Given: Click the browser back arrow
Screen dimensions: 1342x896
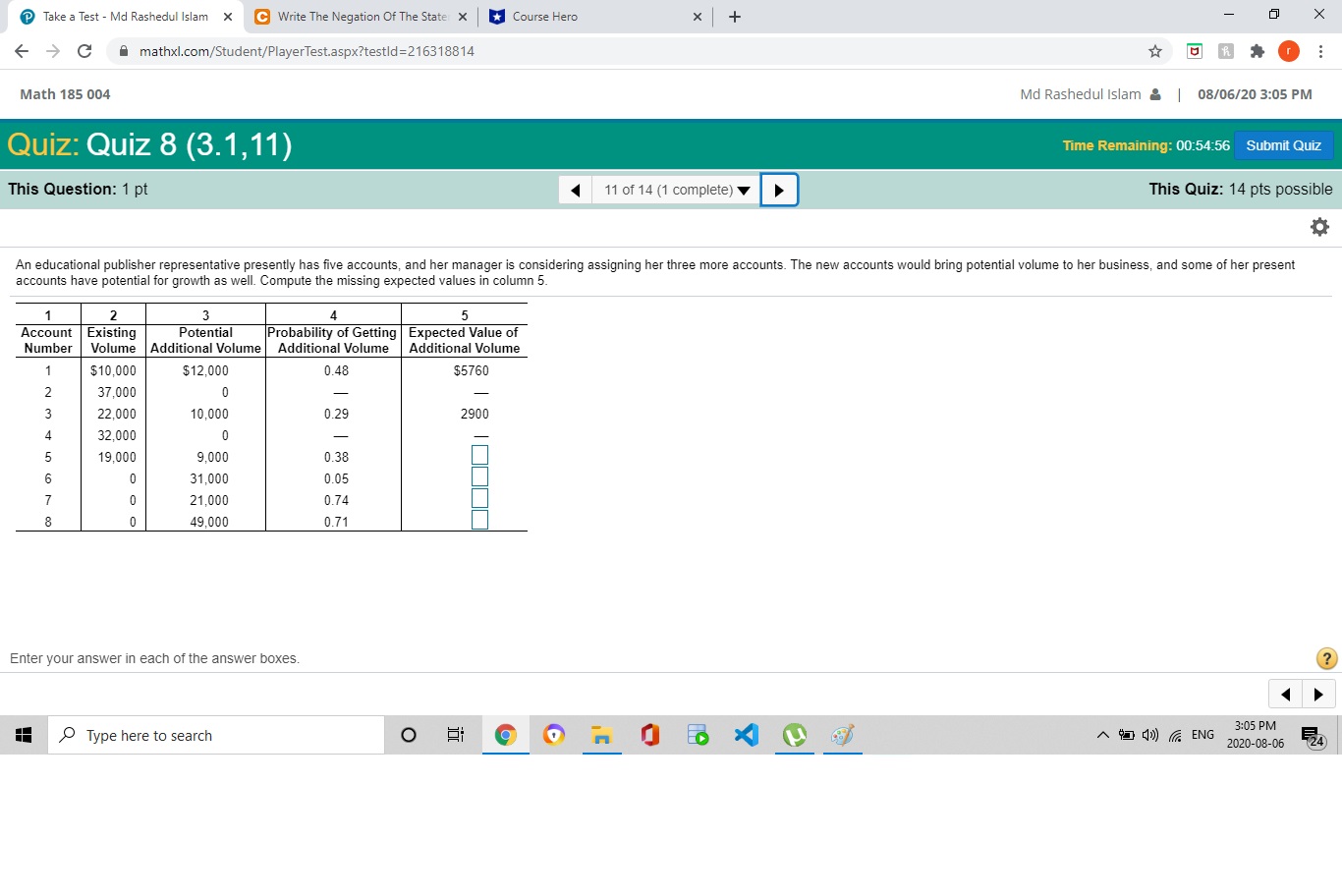Looking at the screenshot, I should click(x=22, y=51).
